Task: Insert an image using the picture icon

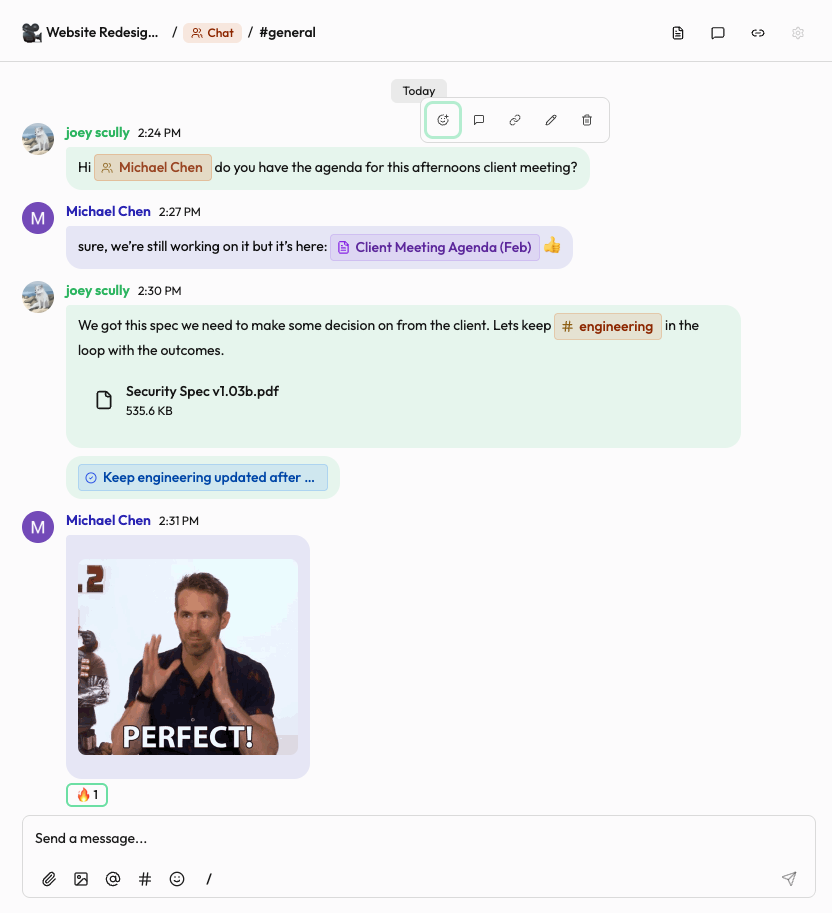Action: (81, 879)
